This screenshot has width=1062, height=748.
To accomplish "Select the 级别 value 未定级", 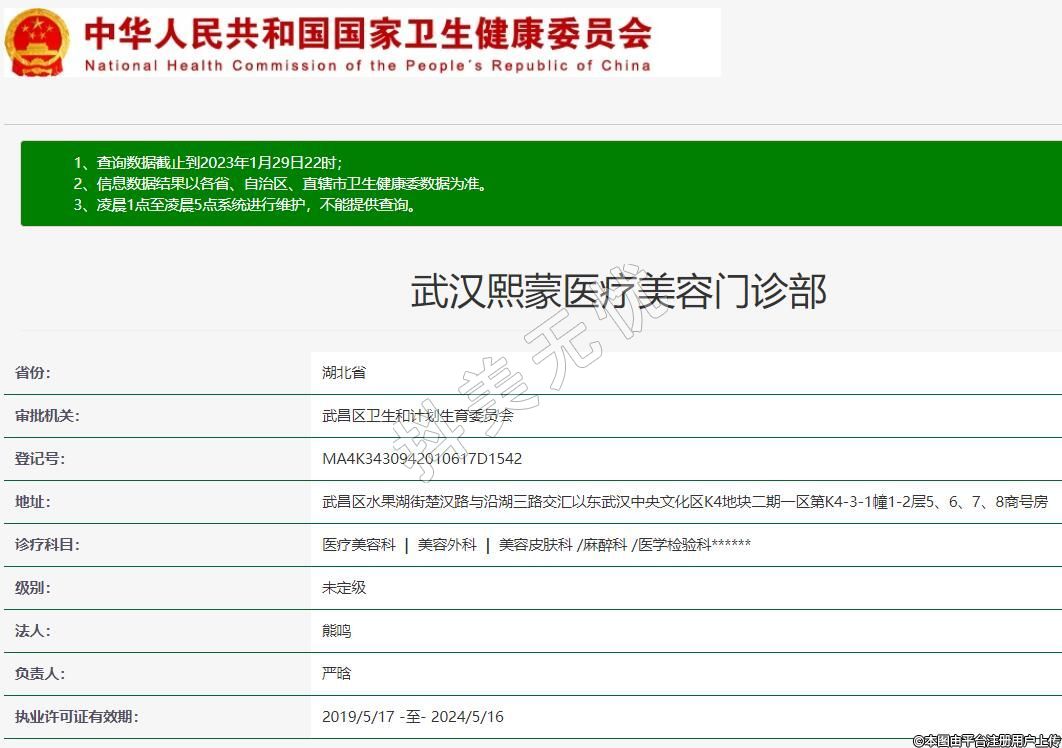I will (344, 588).
